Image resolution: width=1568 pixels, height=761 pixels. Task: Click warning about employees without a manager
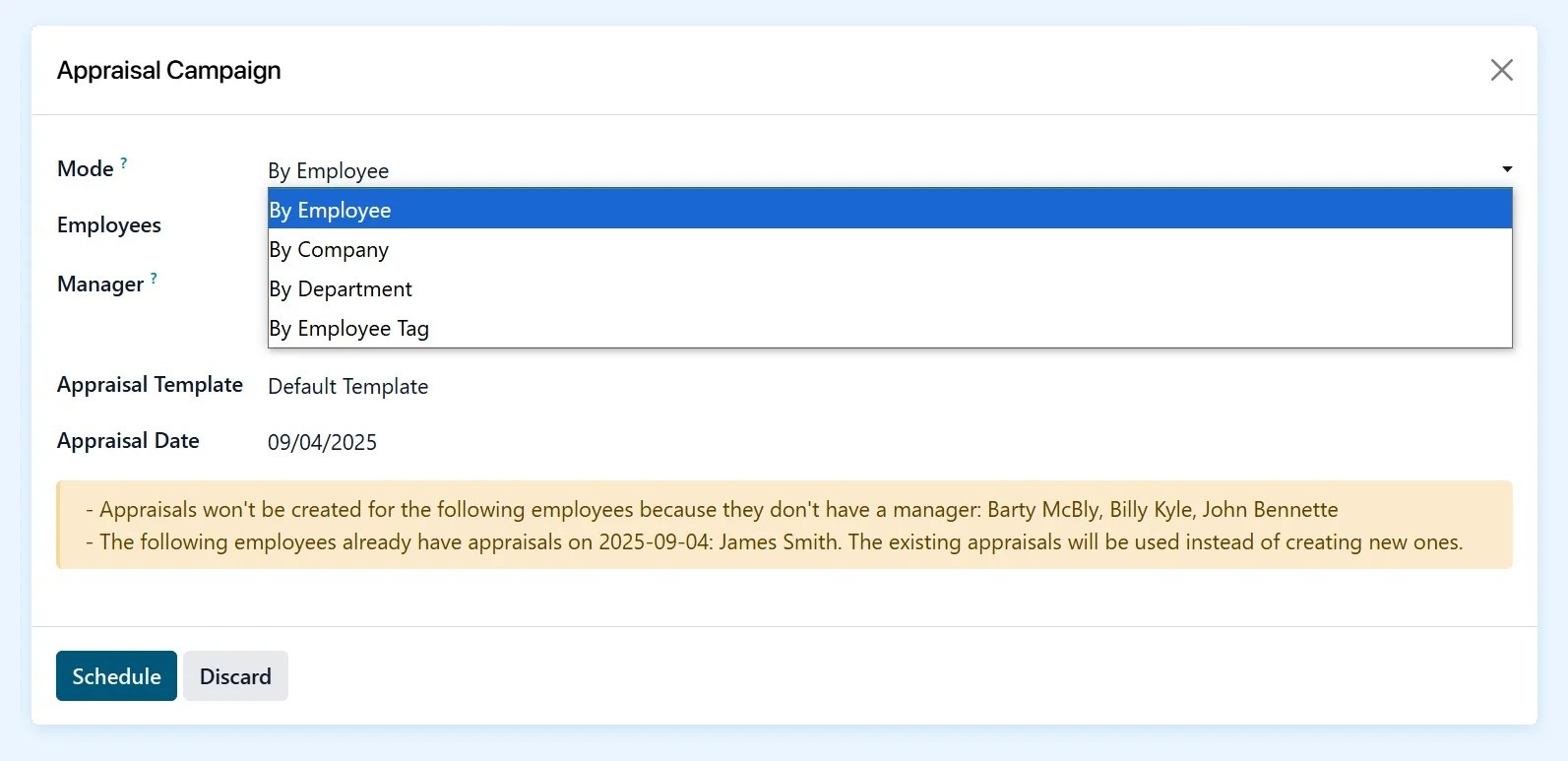(x=712, y=509)
